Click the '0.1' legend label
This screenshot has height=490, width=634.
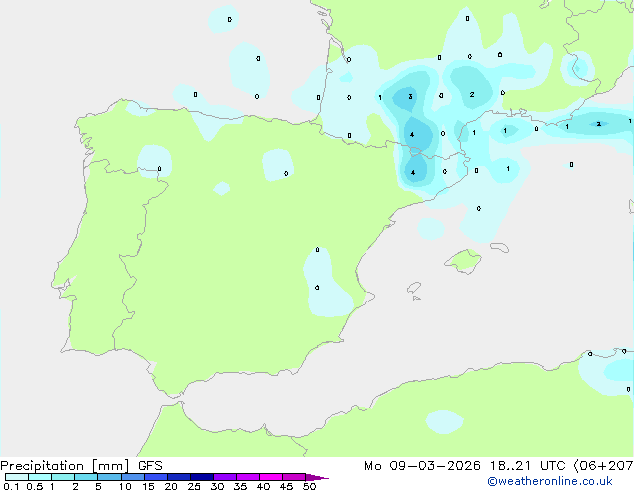click(x=11, y=486)
